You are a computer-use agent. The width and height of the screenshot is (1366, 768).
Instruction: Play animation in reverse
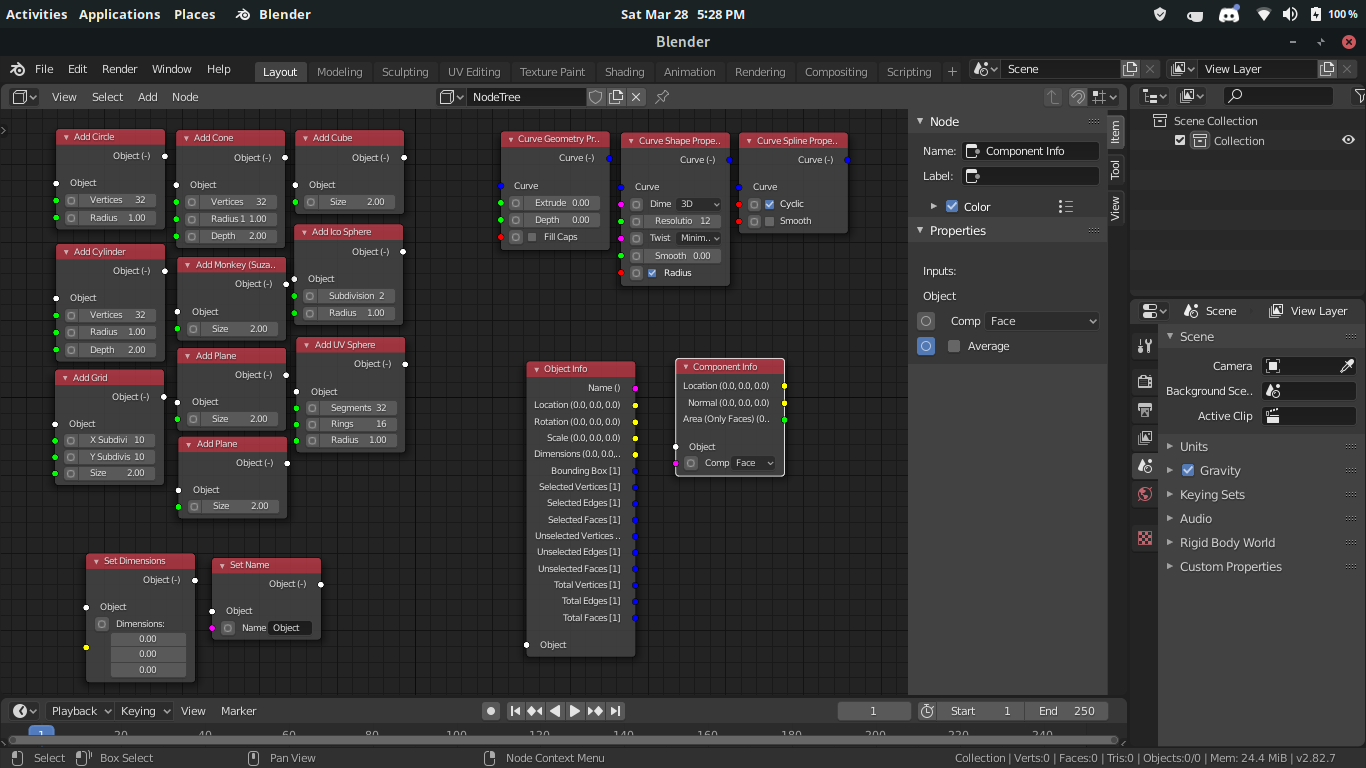coord(555,711)
